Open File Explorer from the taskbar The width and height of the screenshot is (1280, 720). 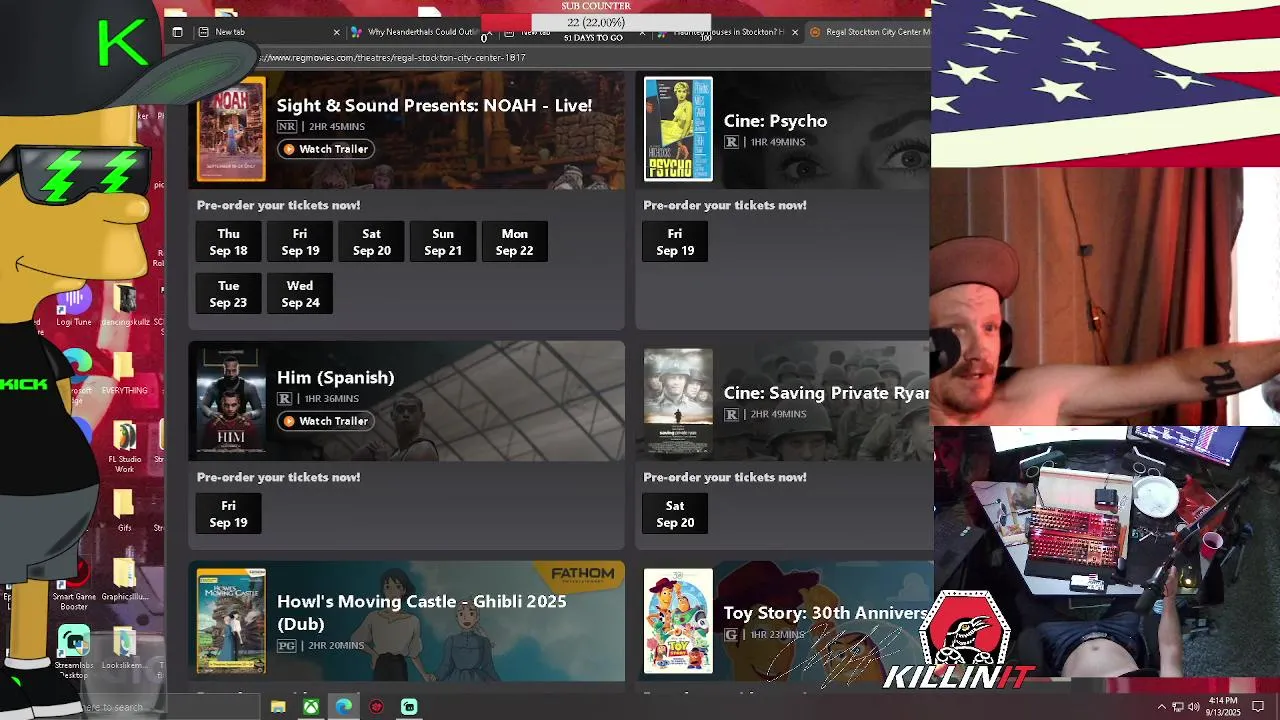[278, 707]
